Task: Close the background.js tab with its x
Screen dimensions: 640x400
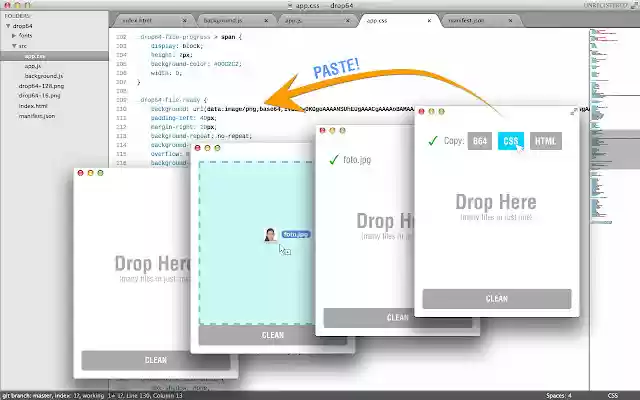Action: (x=266, y=20)
